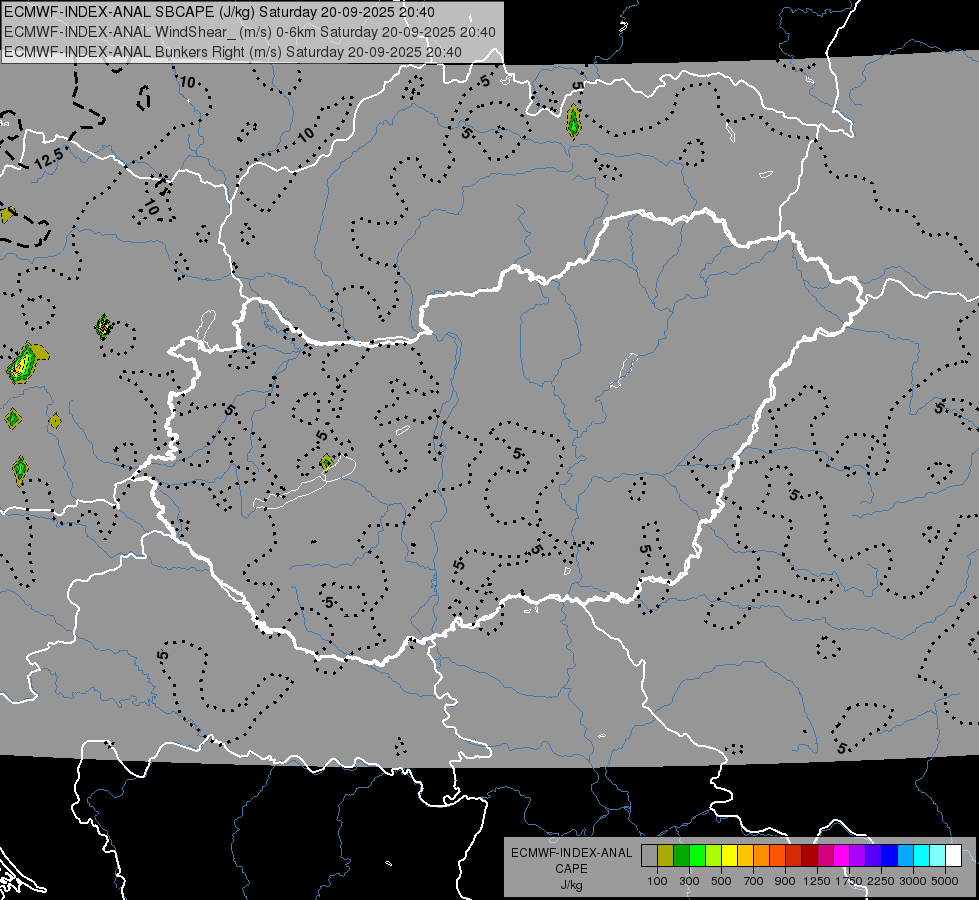Select the lone olive diamond CAPE marker at left
This screenshot has height=900, width=979.
[x=55, y=421]
